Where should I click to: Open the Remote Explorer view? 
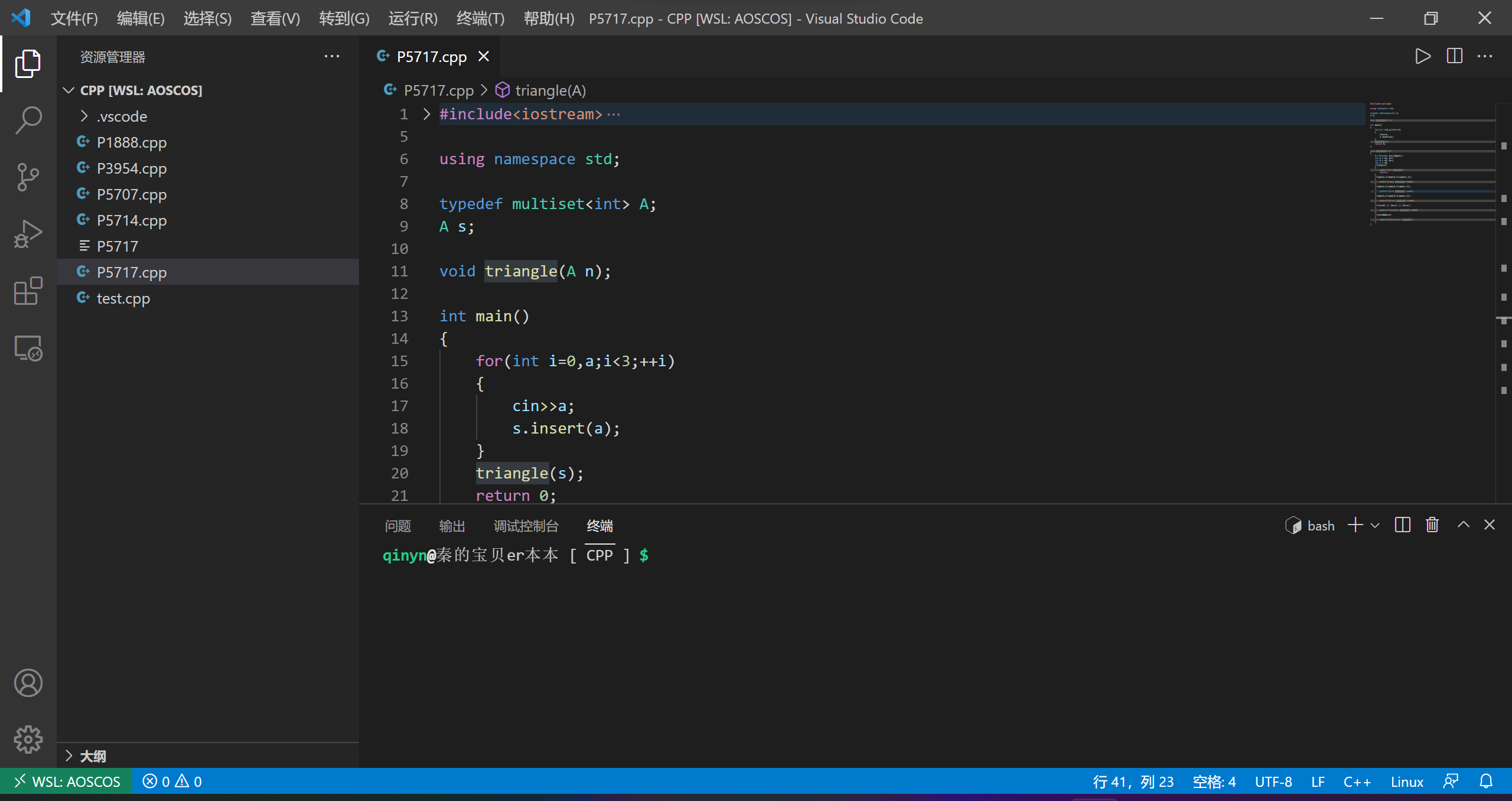pos(28,348)
